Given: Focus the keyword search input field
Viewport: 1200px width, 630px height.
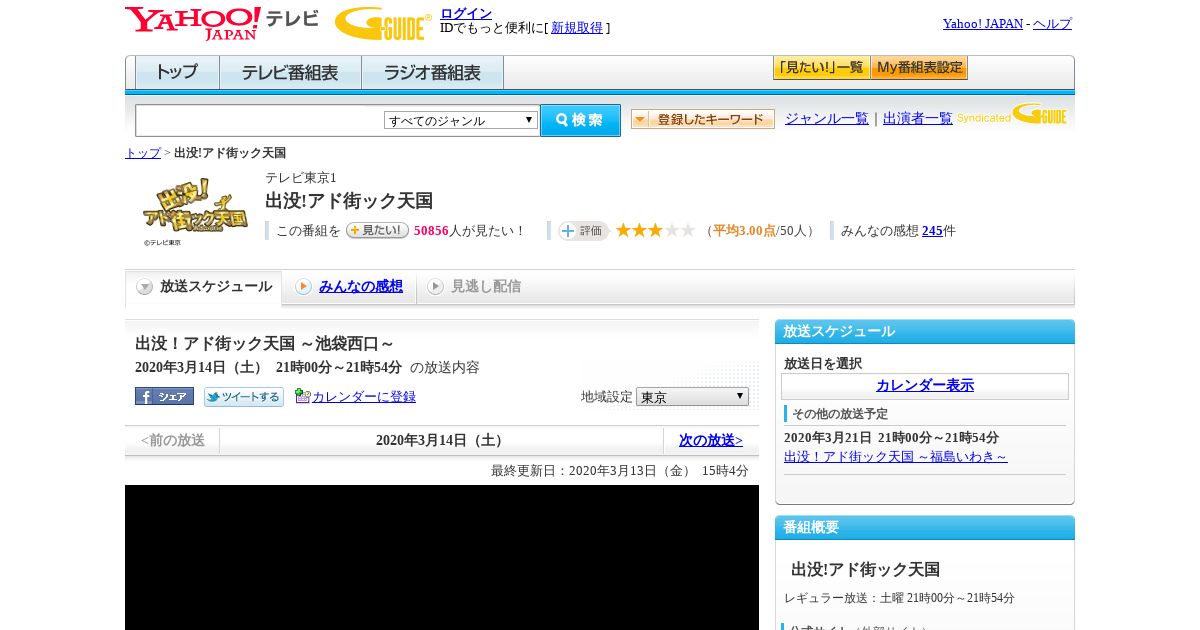Looking at the screenshot, I should pos(260,120).
